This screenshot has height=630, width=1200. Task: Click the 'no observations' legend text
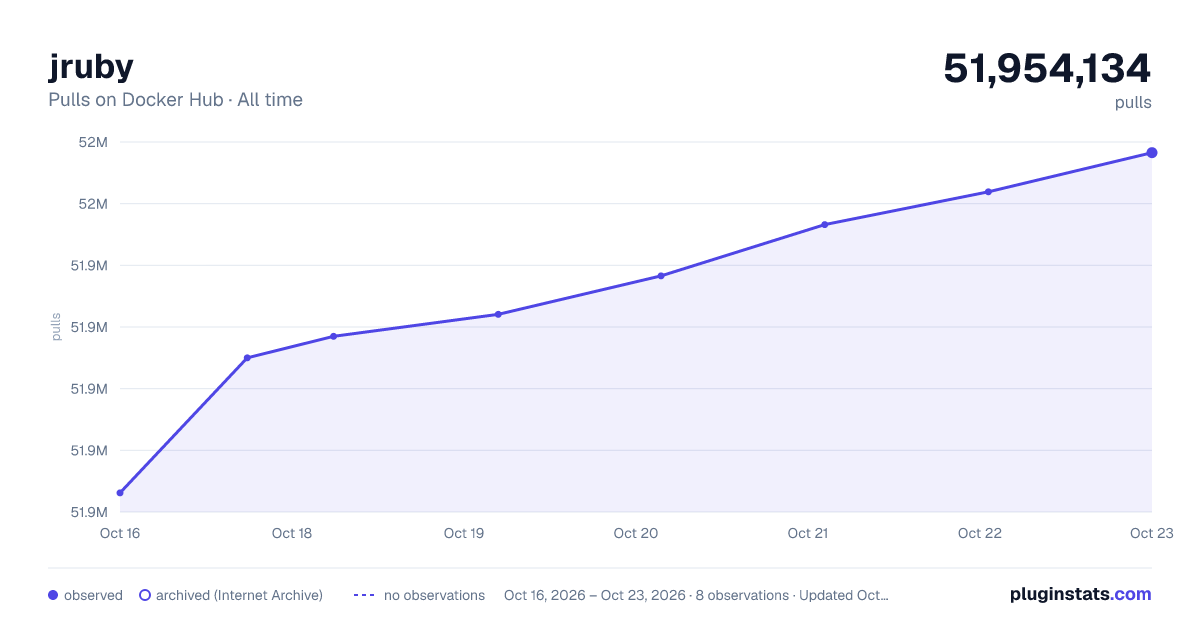(x=434, y=595)
